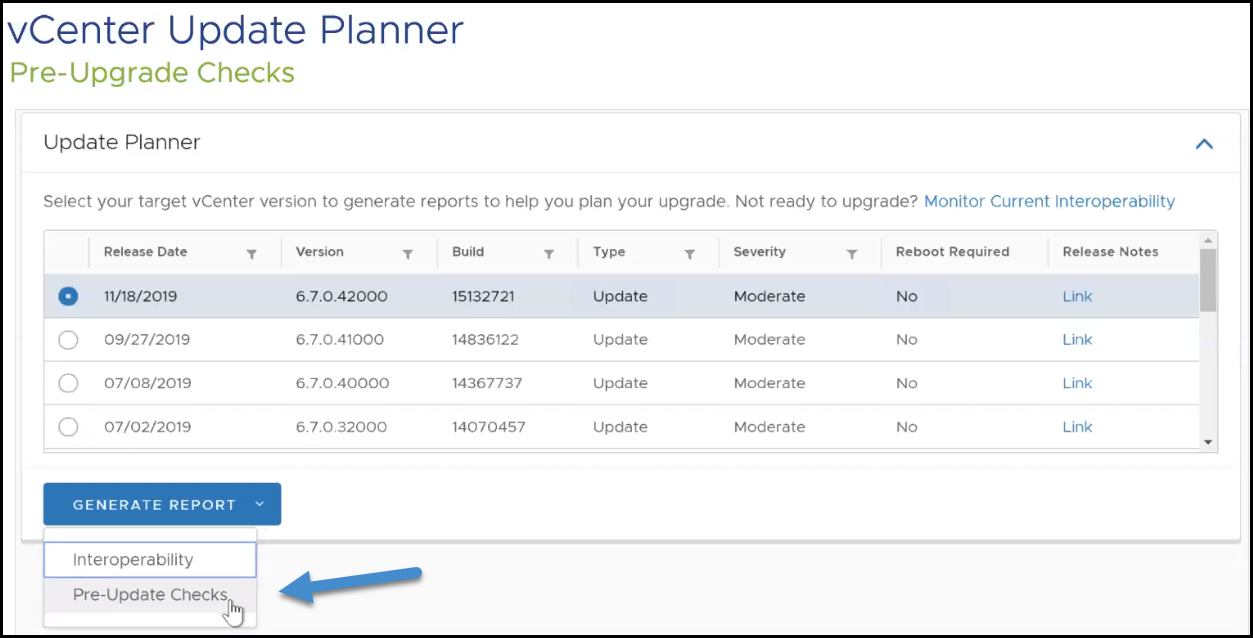Select the 09/27/2019 release radio button
This screenshot has height=638, width=1253.
(x=68, y=340)
